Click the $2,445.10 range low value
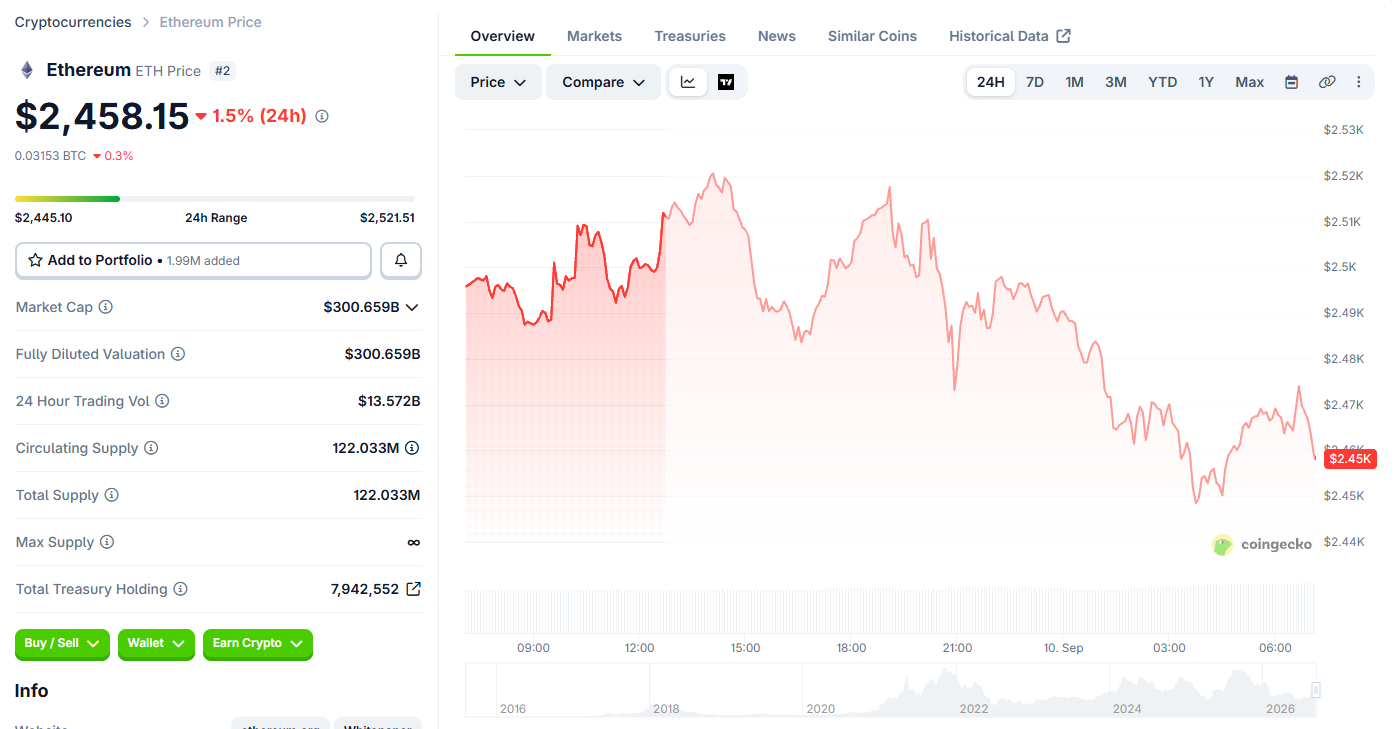Viewport: 1396px width, 729px height. pyautogui.click(x=43, y=218)
